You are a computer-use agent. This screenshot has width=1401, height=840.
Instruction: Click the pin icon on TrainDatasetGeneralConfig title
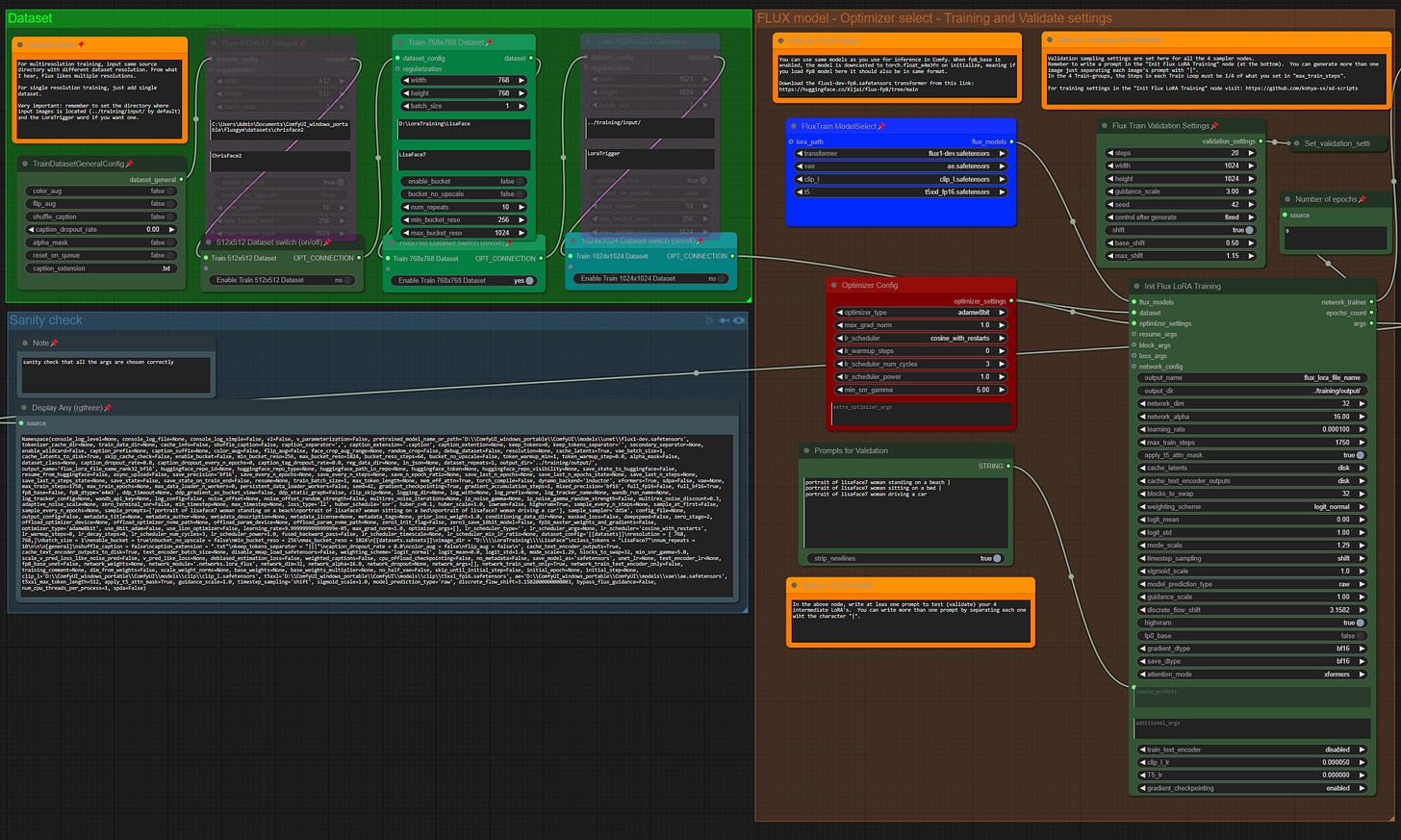tap(129, 164)
